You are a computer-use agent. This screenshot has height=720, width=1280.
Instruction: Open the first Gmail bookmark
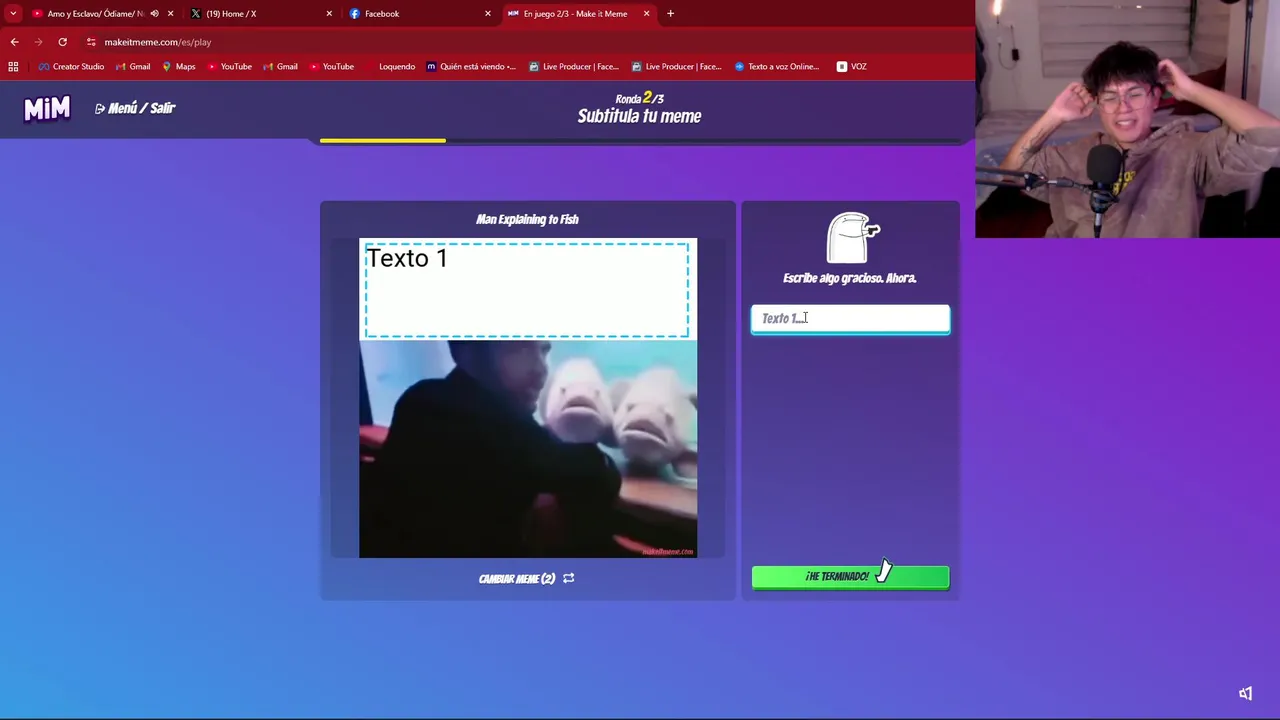(x=131, y=66)
